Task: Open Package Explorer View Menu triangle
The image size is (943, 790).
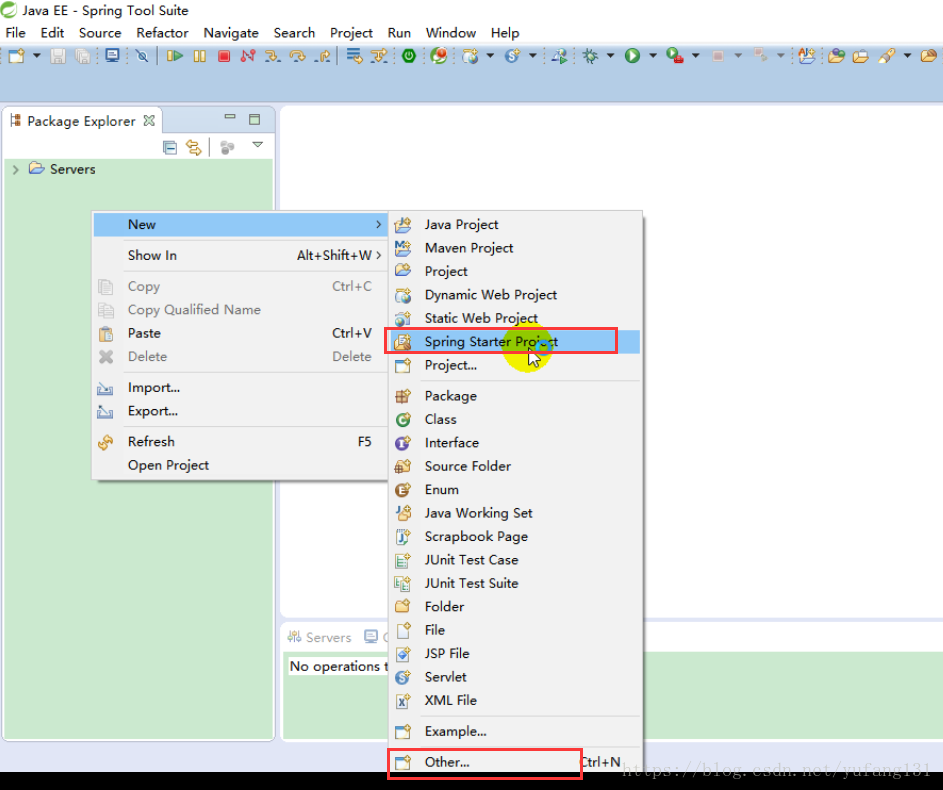Action: click(x=257, y=145)
